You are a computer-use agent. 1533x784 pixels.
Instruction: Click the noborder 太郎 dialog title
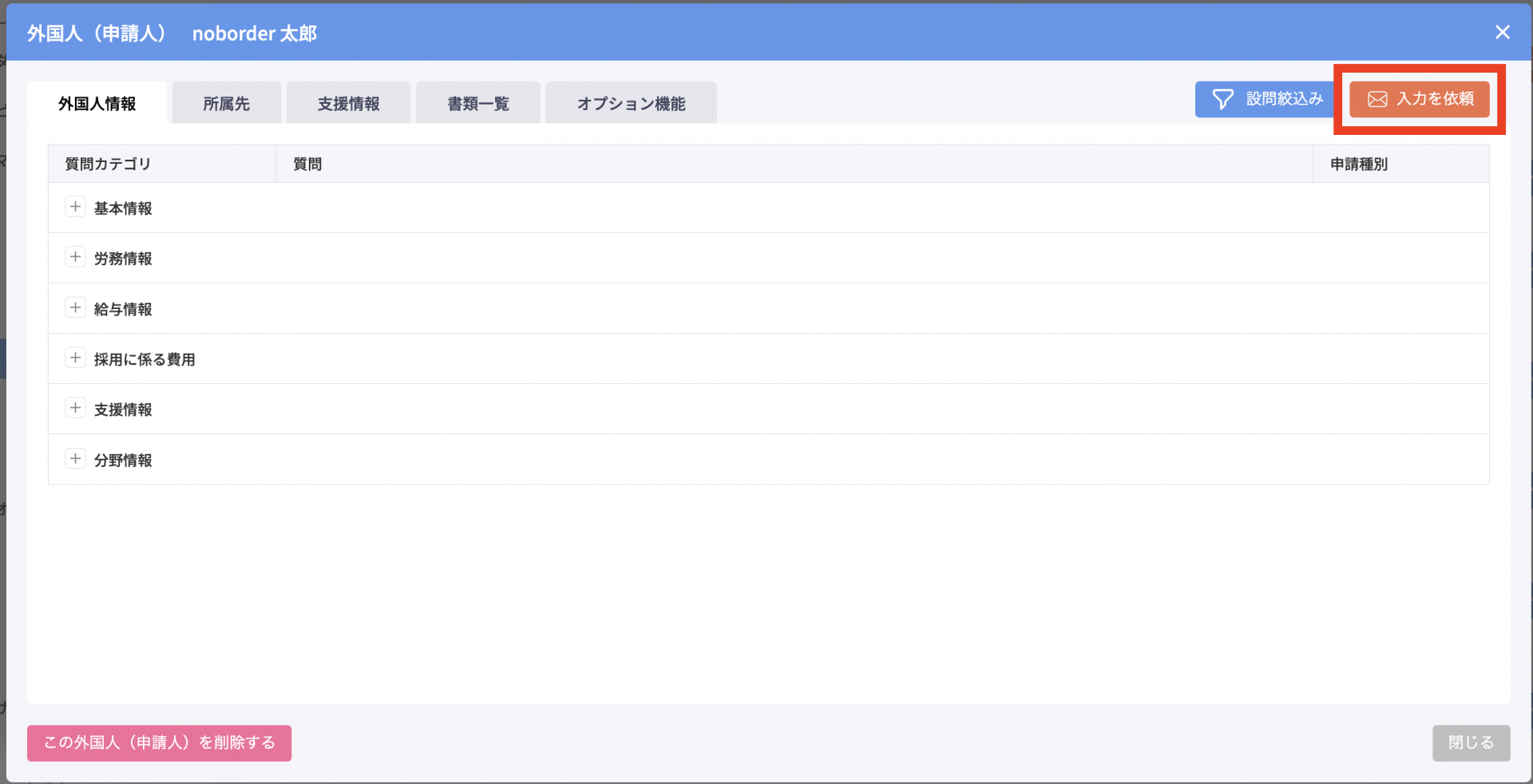coord(254,34)
